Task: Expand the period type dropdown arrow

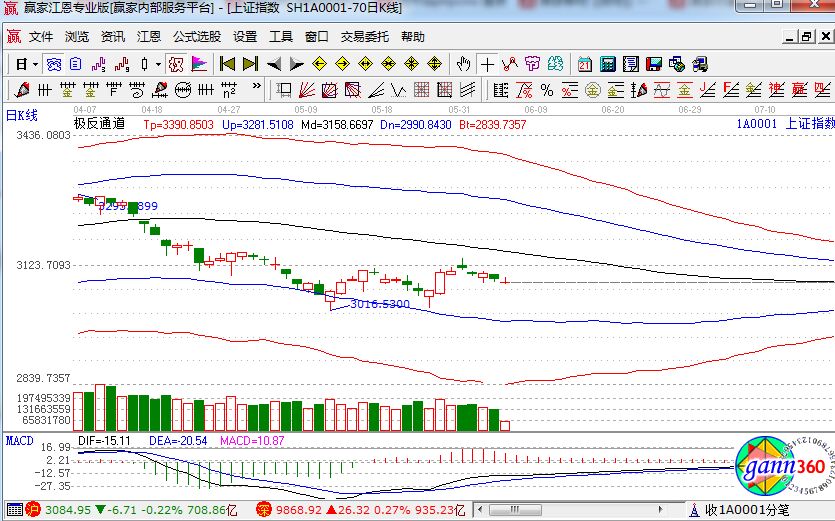Action: 34,64
